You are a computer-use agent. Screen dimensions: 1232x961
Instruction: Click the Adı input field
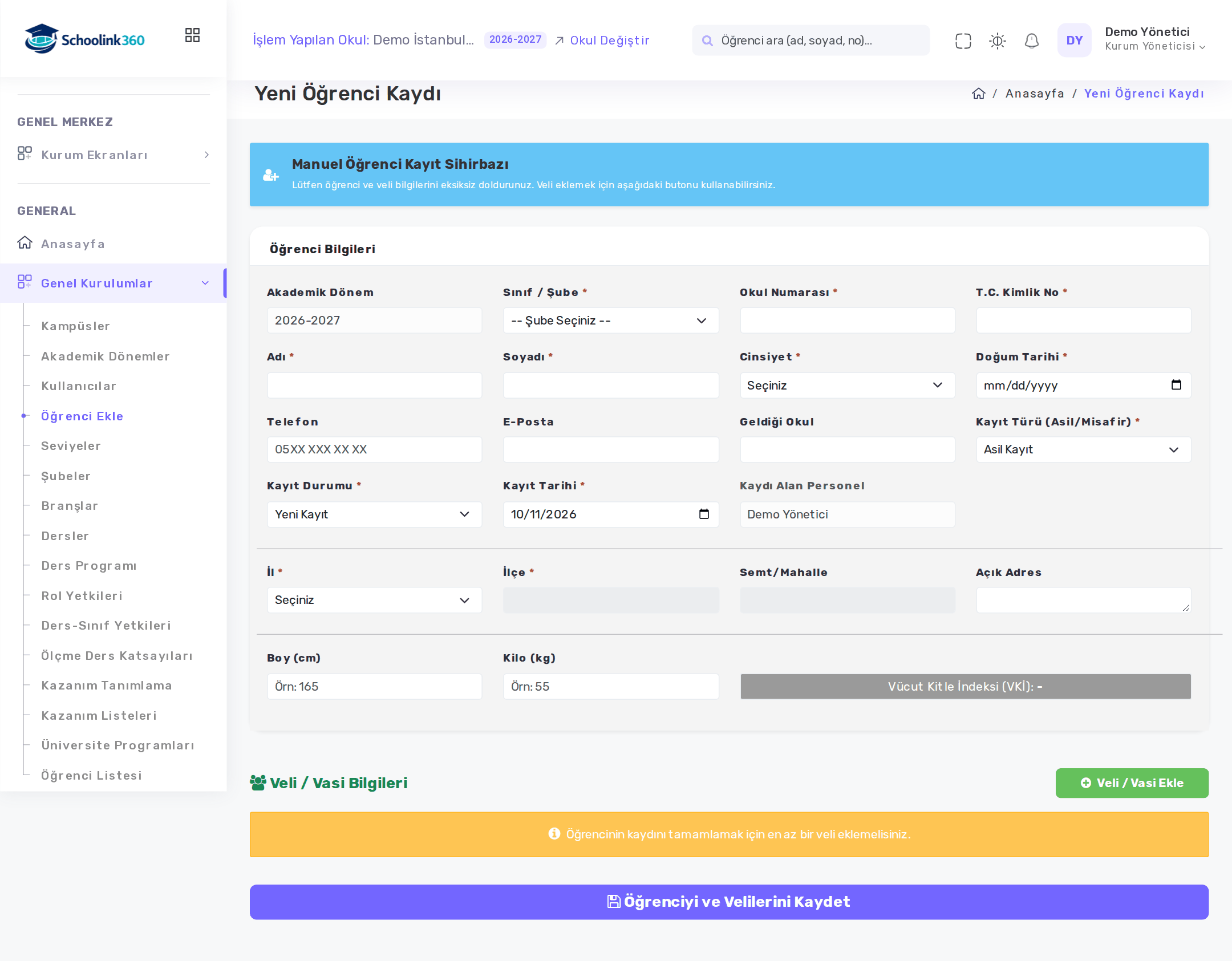point(374,386)
